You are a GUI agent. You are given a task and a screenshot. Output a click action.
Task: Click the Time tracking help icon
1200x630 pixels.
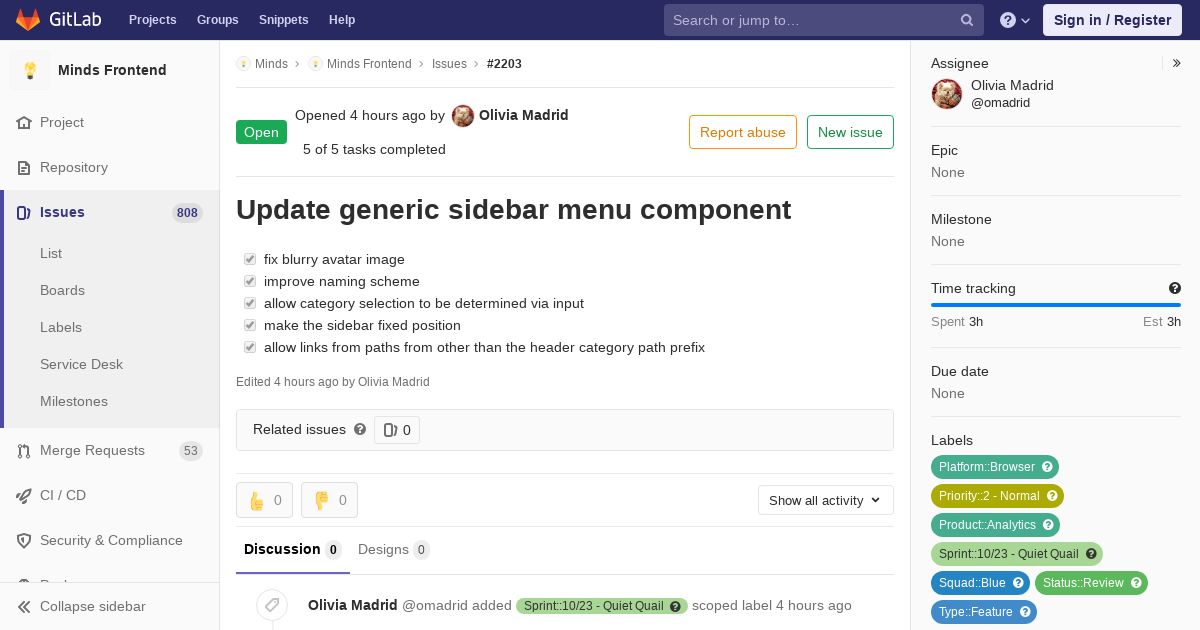[1175, 288]
